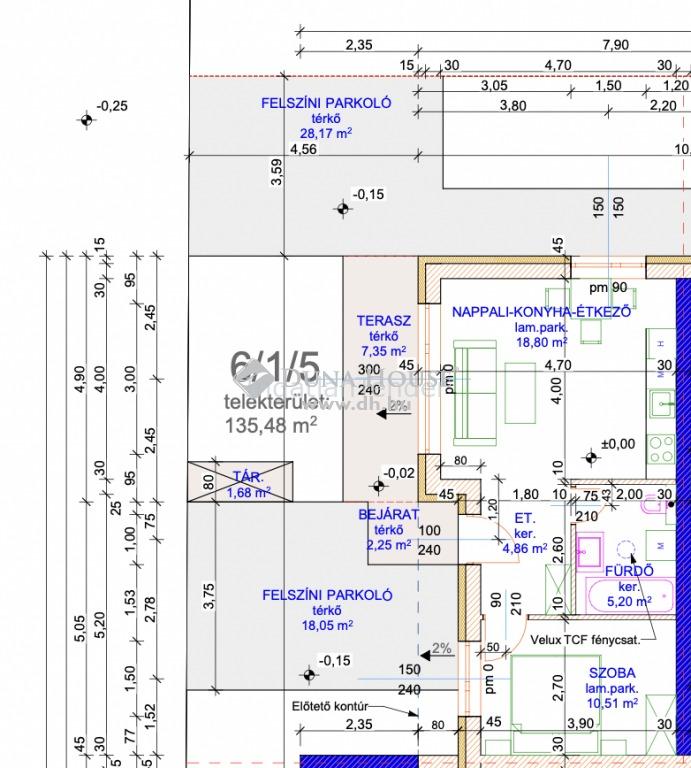Click the 'TERASZ' room label
Image resolution: width=691 pixels, height=768 pixels.
383,321
